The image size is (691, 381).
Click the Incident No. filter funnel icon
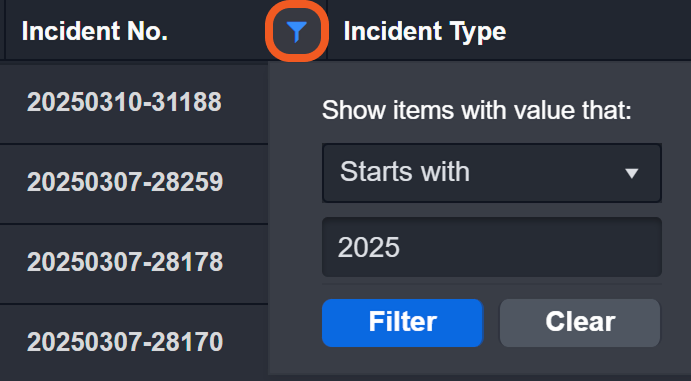pos(297,32)
